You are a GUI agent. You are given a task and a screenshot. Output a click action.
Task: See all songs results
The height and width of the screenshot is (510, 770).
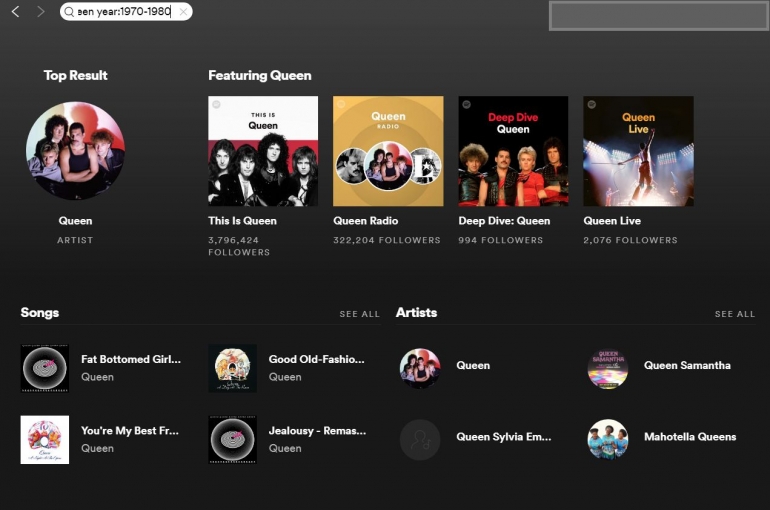point(359,314)
